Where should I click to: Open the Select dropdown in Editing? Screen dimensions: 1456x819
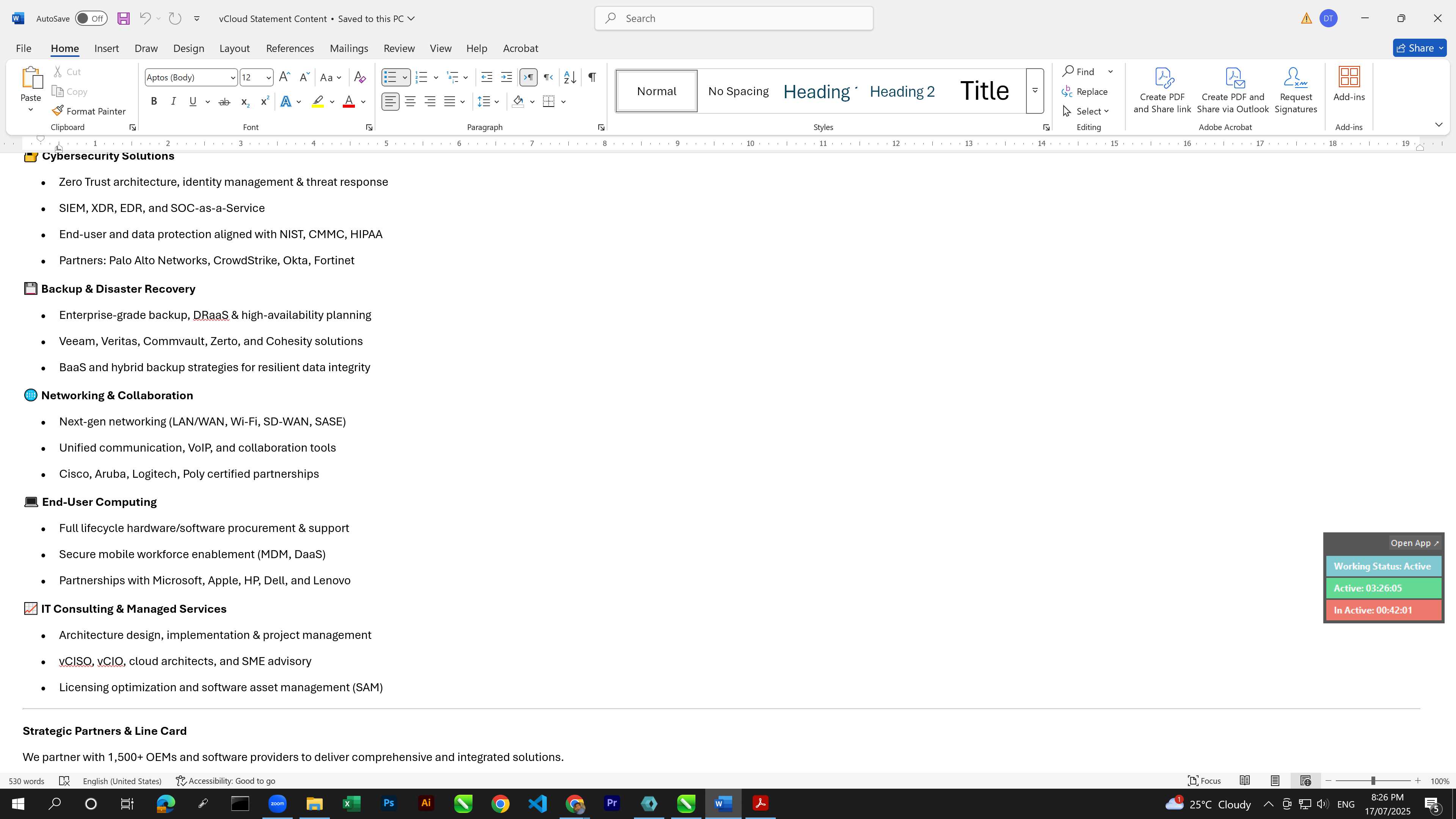pos(1086,111)
